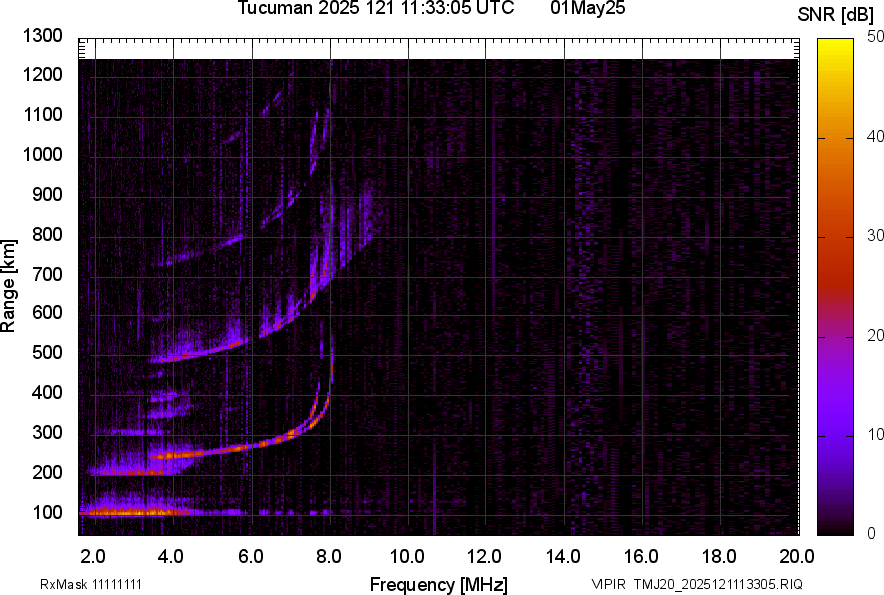This screenshot has width=884, height=595.
Task: Click the range tick label '1200'
Action: pos(42,74)
